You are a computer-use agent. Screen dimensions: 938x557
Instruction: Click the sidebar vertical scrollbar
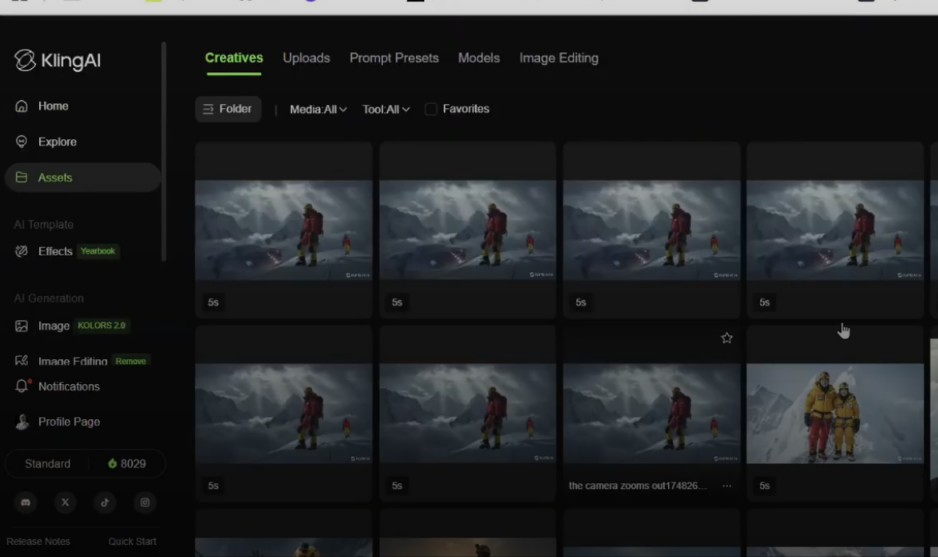click(x=164, y=150)
